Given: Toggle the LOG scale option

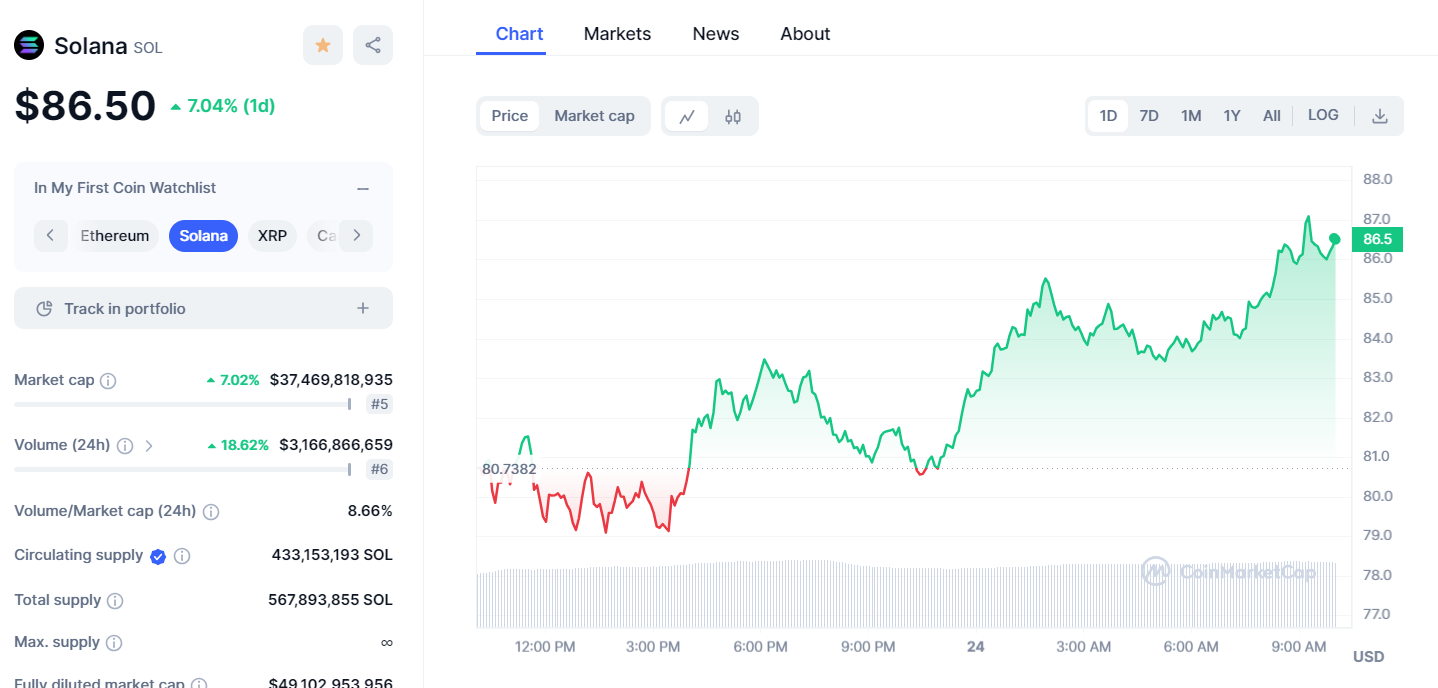Looking at the screenshot, I should [x=1323, y=115].
